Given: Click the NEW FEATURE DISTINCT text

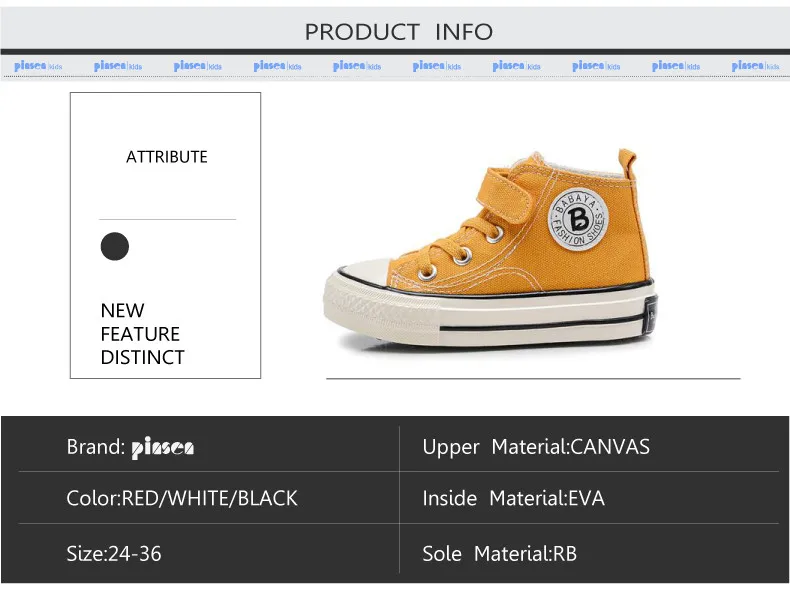Looking at the screenshot, I should point(143,334).
